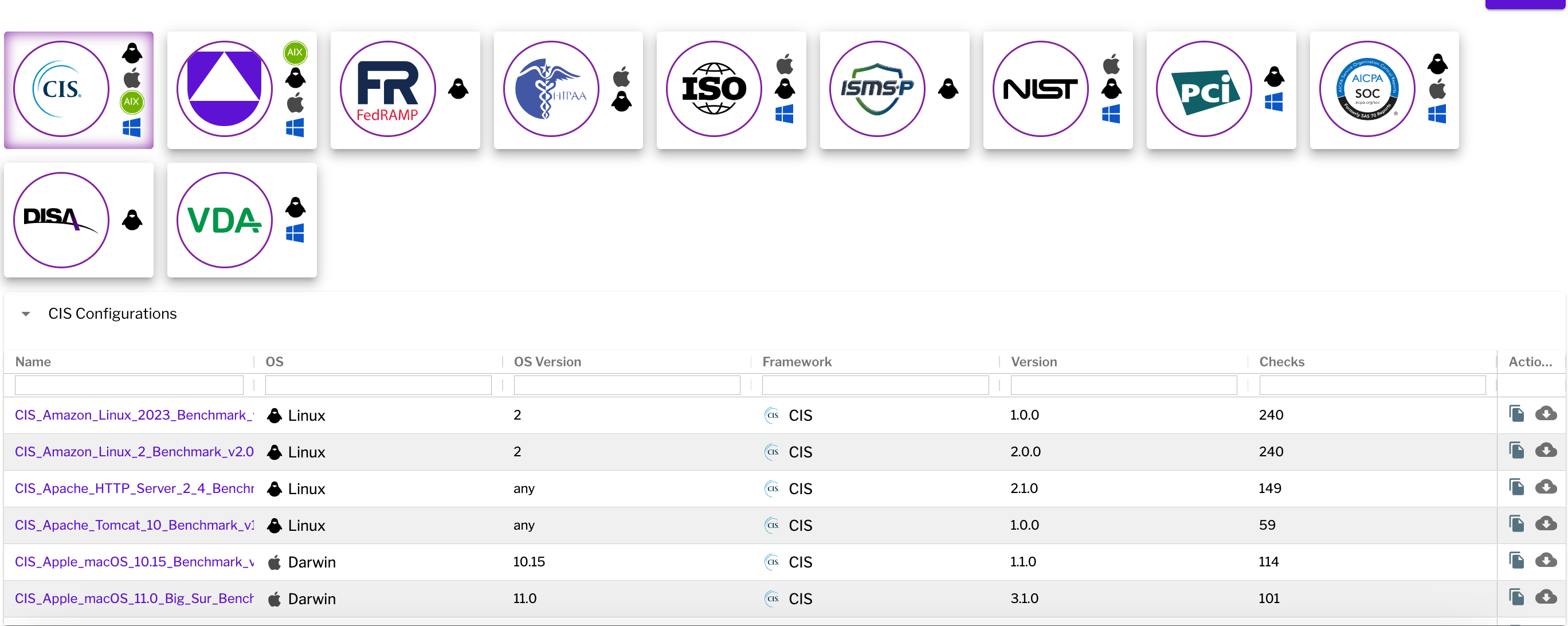This screenshot has width=1568, height=626.
Task: Copy the Amazon Linux 2023 benchmark row
Action: (x=1516, y=413)
